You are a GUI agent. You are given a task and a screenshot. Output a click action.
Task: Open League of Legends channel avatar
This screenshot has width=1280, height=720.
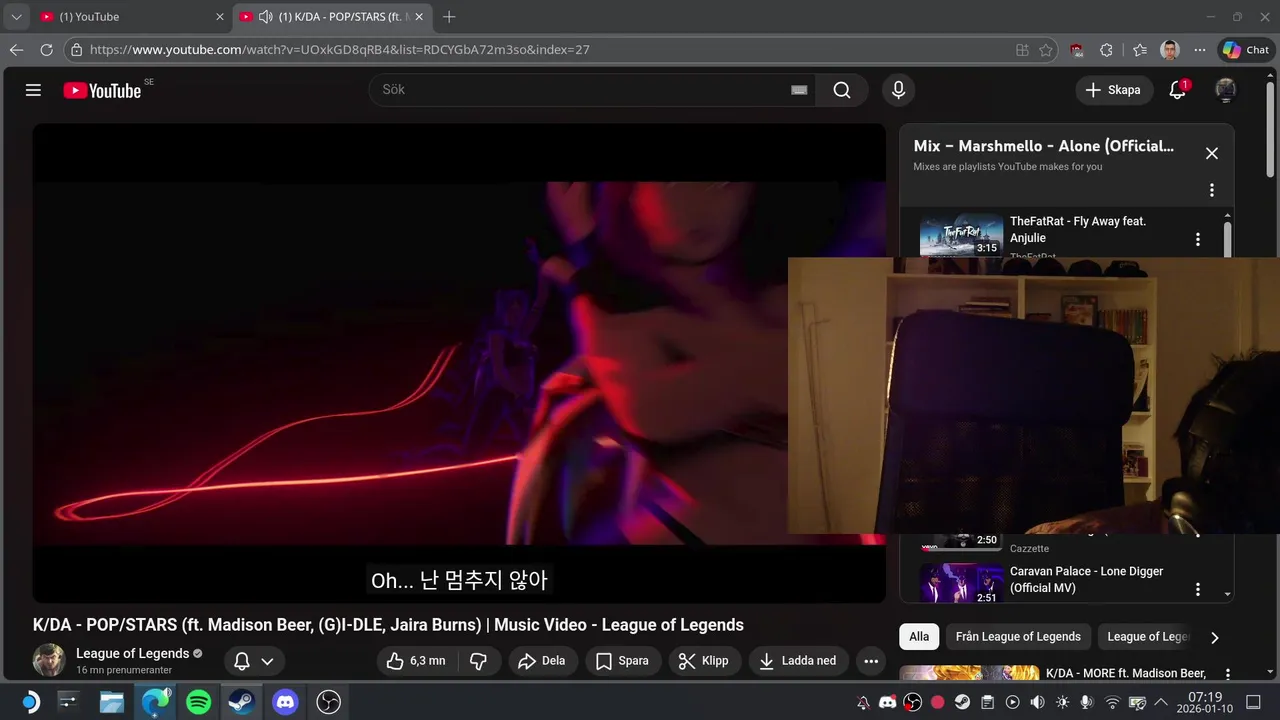(49, 661)
